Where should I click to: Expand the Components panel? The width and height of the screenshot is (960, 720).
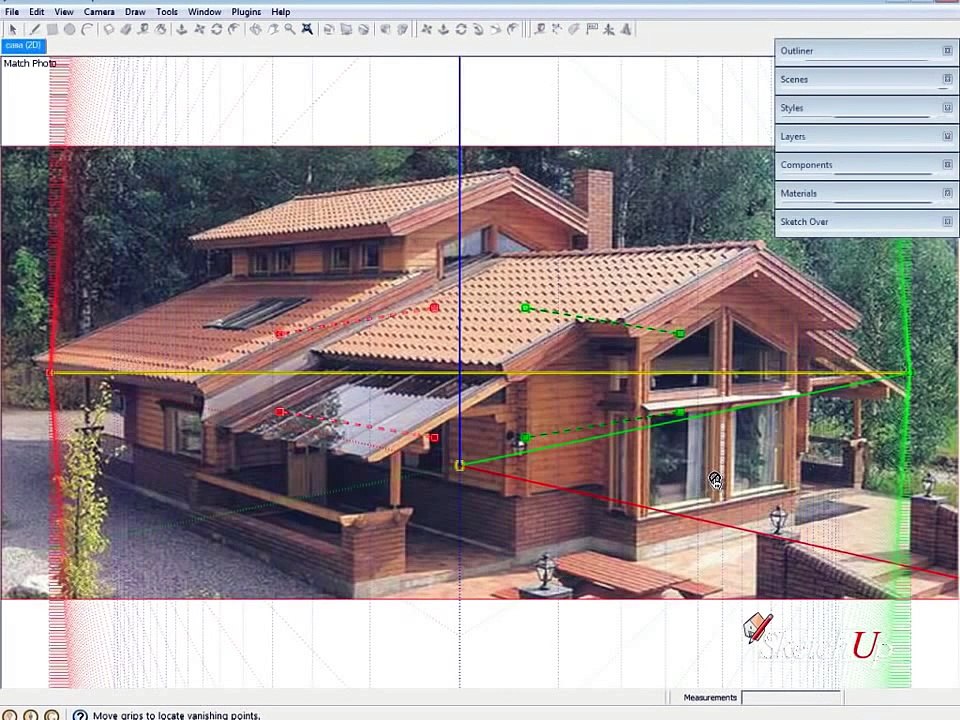pos(866,165)
